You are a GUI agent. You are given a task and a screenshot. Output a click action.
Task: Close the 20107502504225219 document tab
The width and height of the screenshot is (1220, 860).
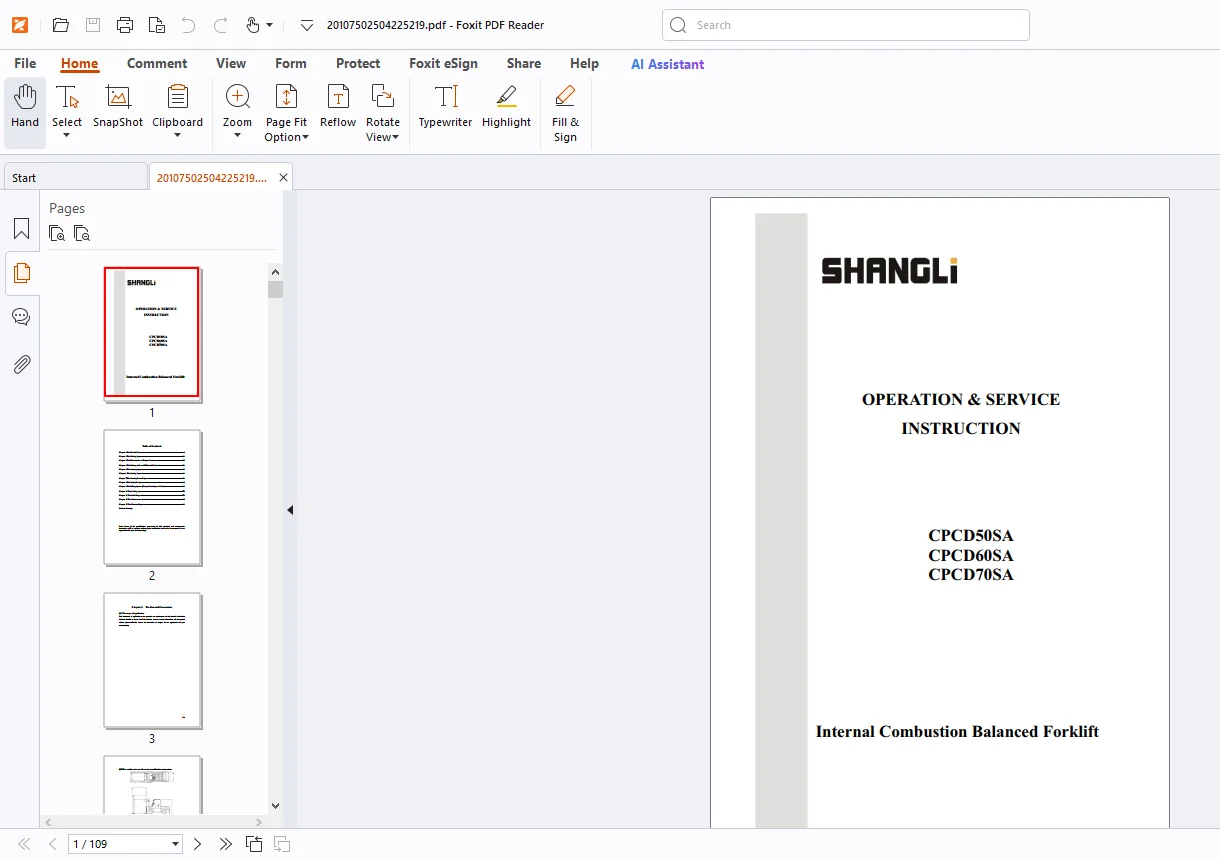284,177
